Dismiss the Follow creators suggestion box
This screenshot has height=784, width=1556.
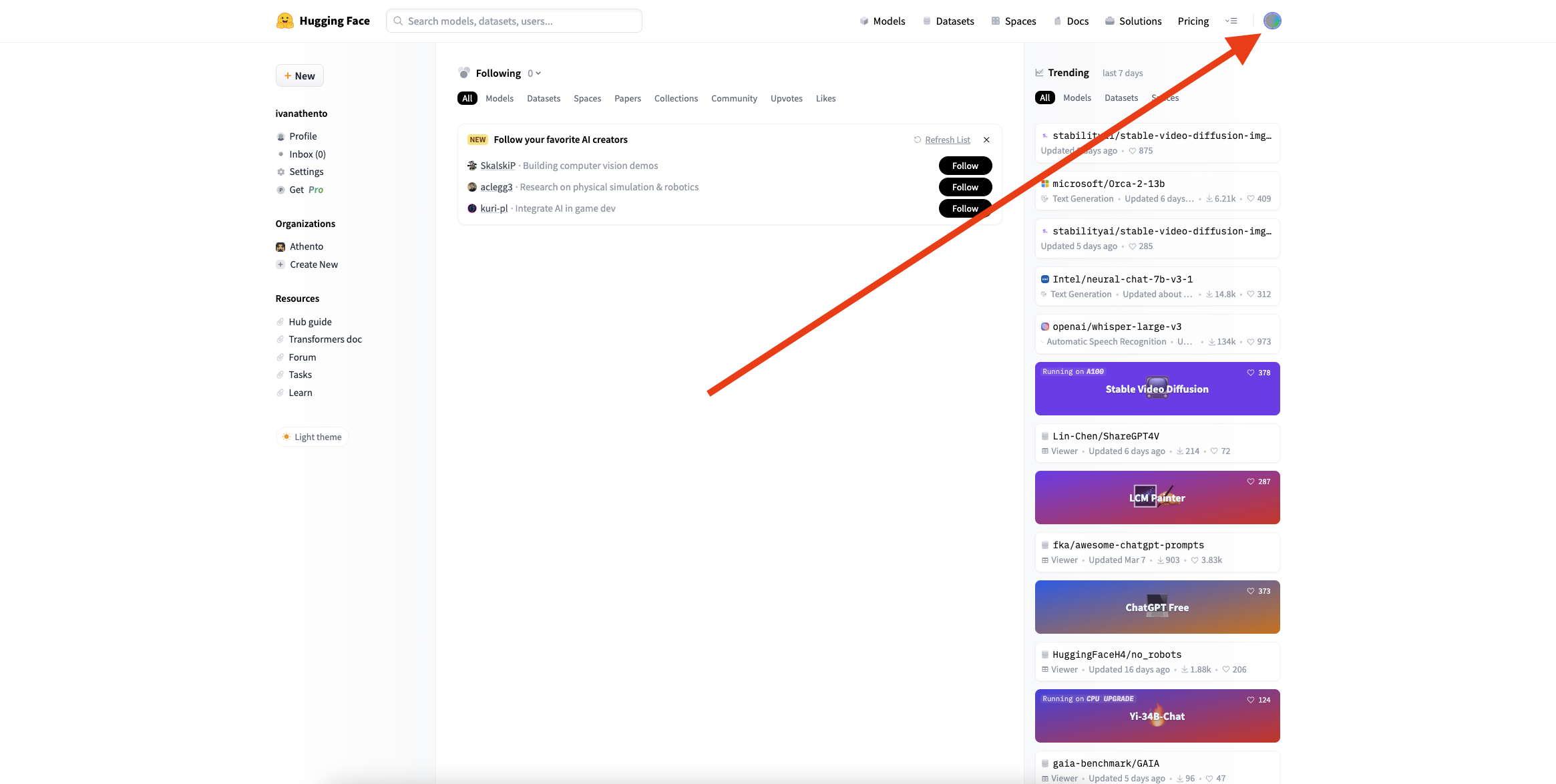(986, 140)
